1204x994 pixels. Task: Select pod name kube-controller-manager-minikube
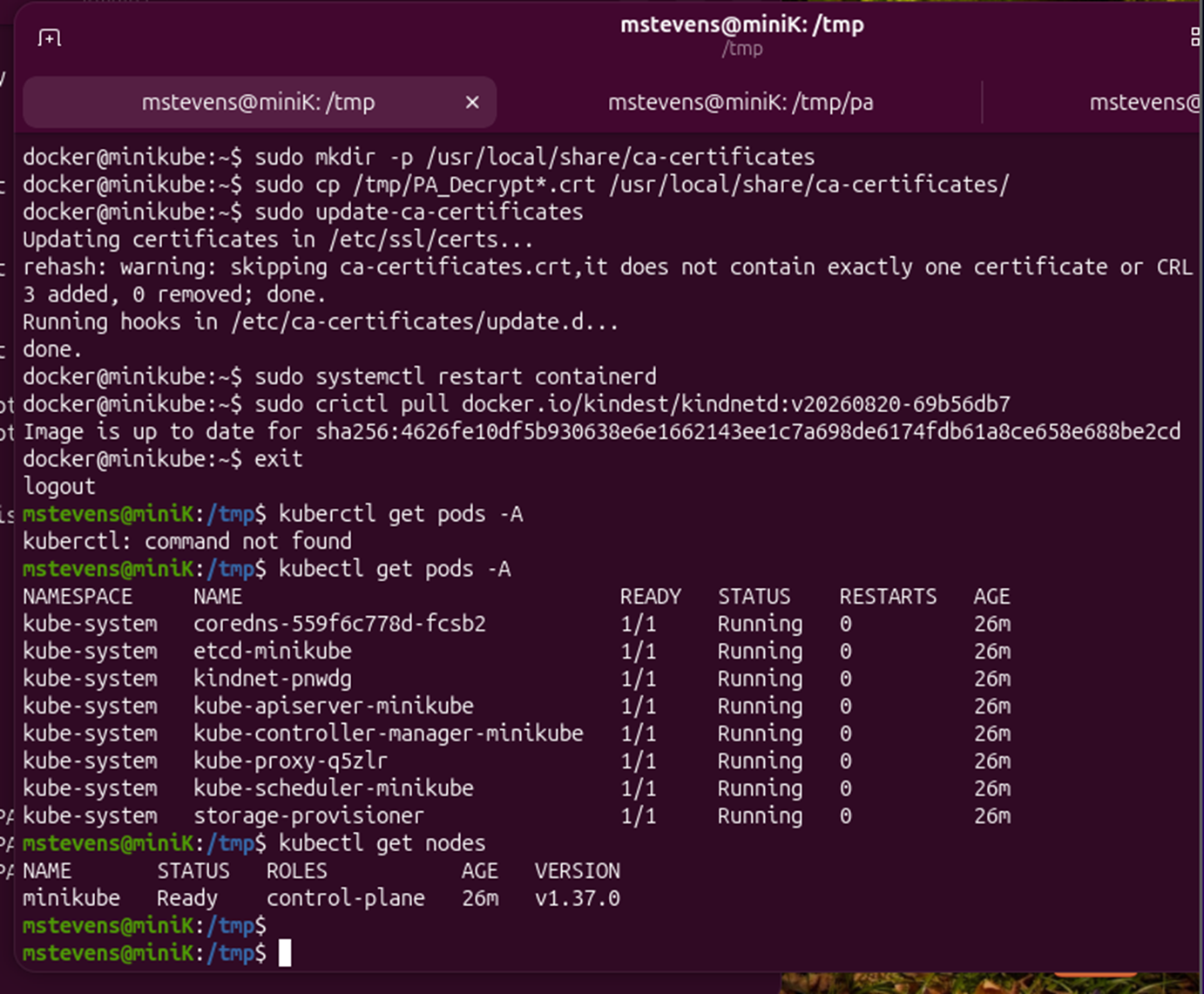coord(389,734)
